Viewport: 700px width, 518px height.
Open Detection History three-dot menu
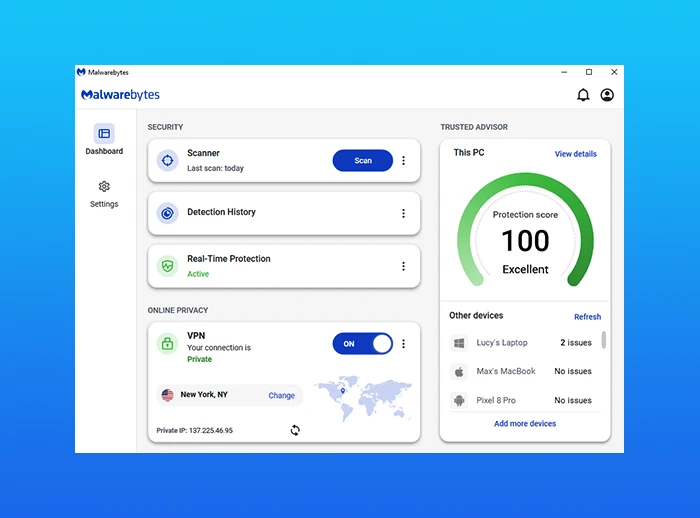point(404,213)
